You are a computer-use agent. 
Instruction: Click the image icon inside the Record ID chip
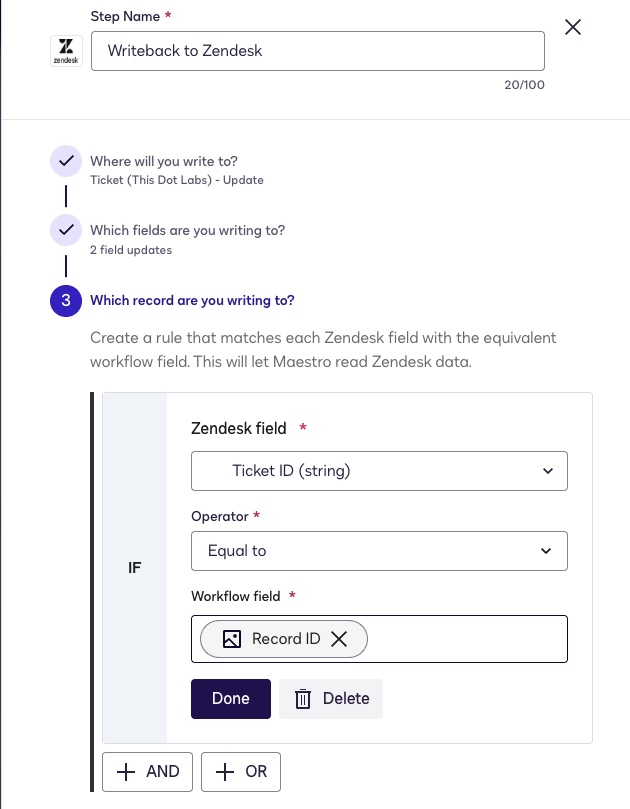click(232, 638)
